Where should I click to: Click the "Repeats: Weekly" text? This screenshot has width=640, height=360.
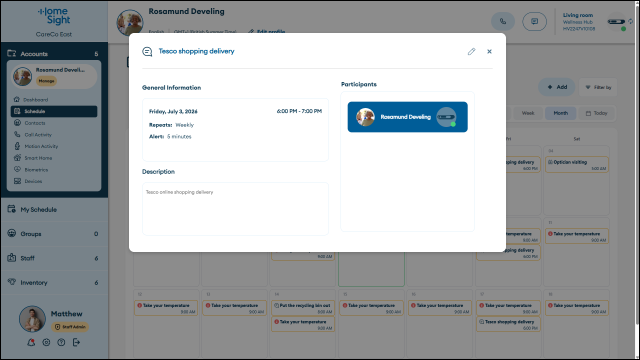point(171,125)
